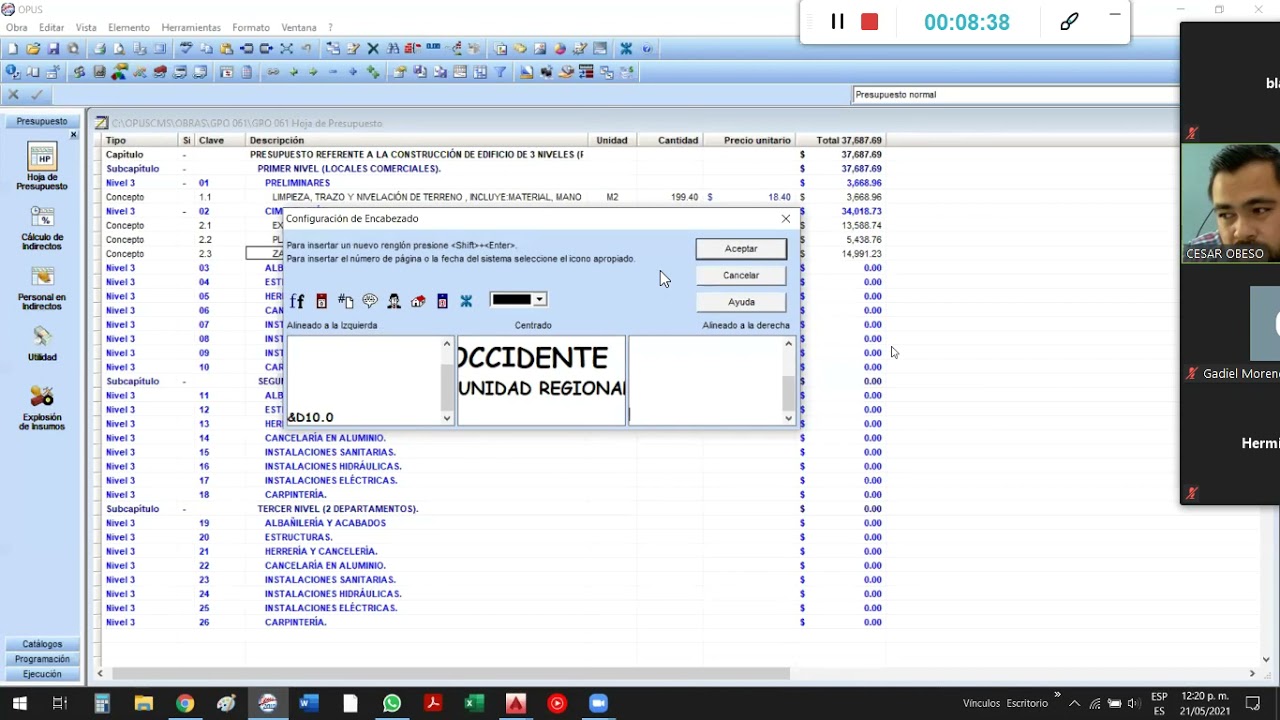Click the house icon in header dialog
Viewport: 1280px width, 720px height.
pos(418,301)
